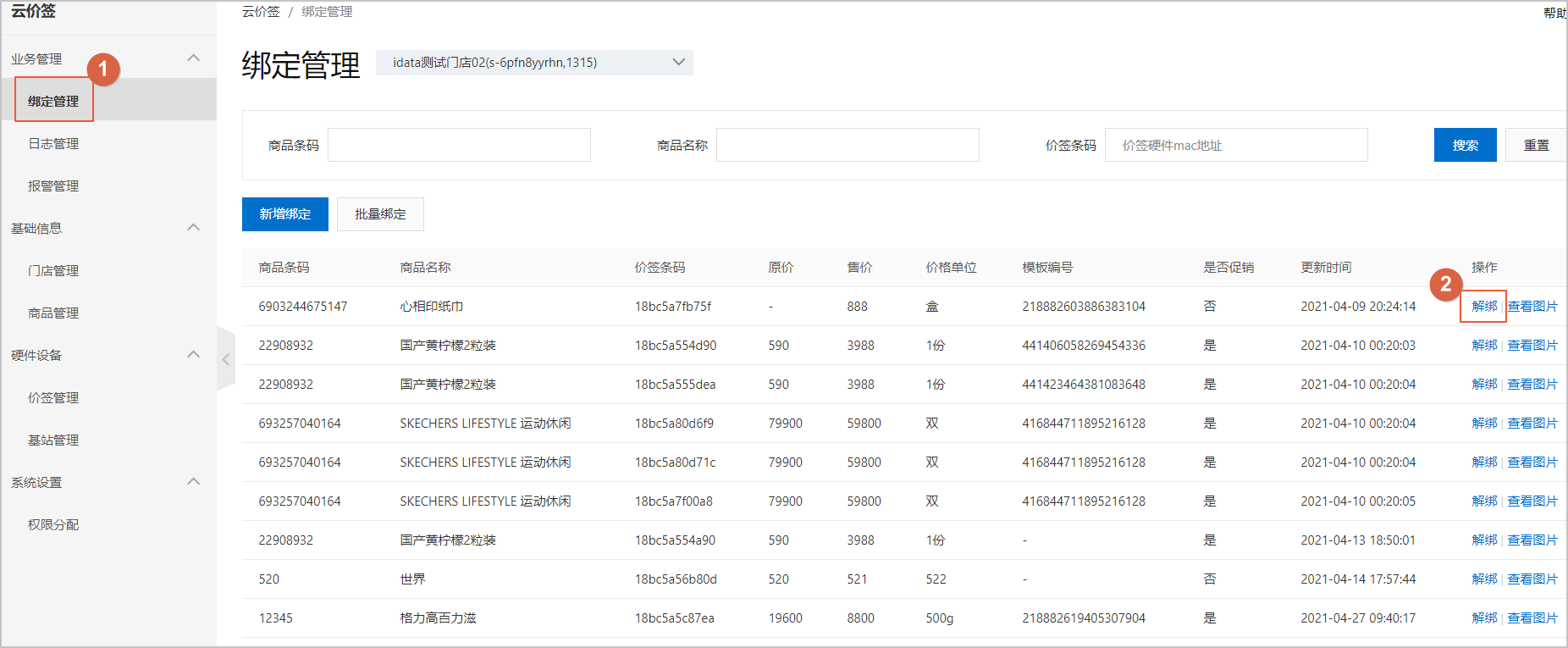Collapse the 系统设置 section chevron

(x=193, y=482)
